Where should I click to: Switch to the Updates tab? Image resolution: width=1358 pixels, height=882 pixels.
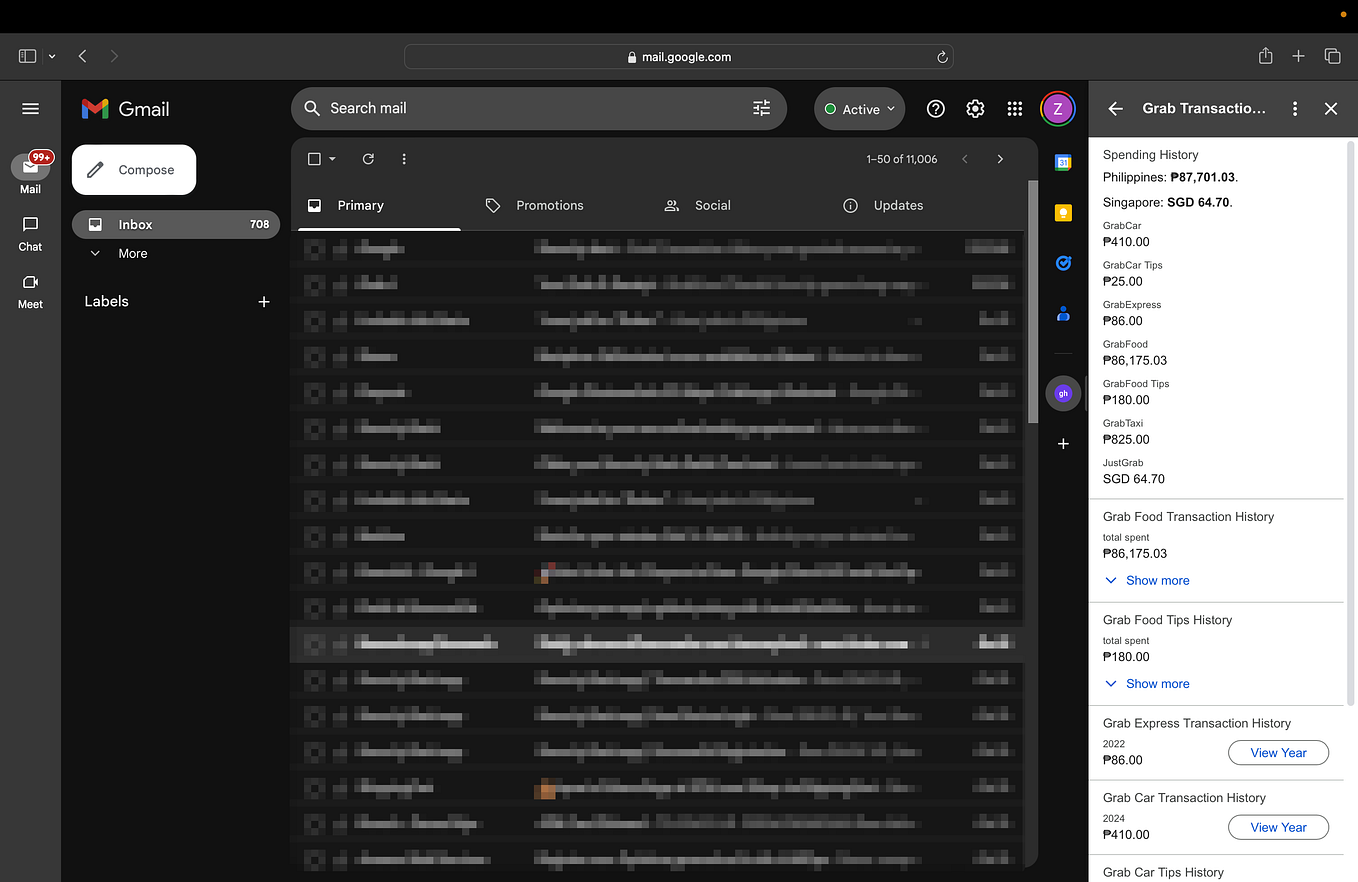898,205
